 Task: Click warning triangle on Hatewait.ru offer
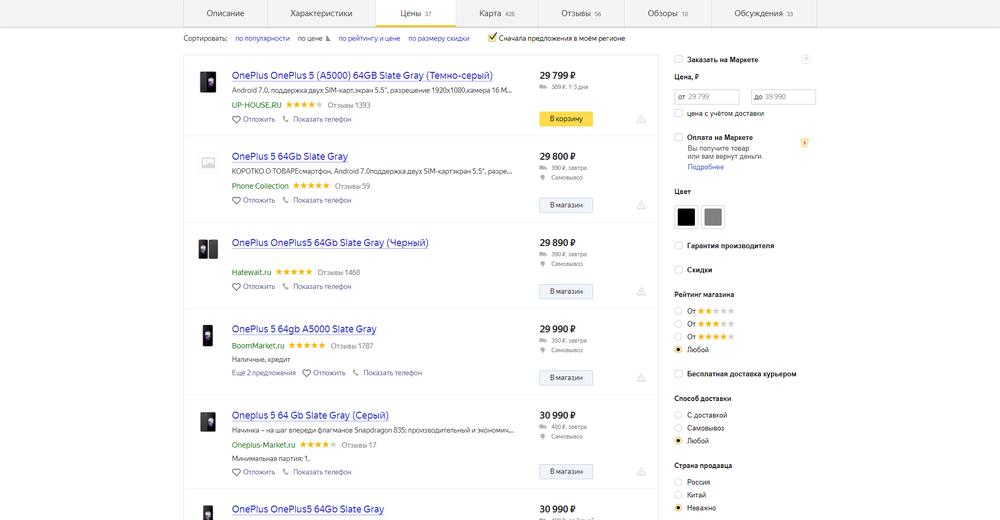pyautogui.click(x=641, y=291)
